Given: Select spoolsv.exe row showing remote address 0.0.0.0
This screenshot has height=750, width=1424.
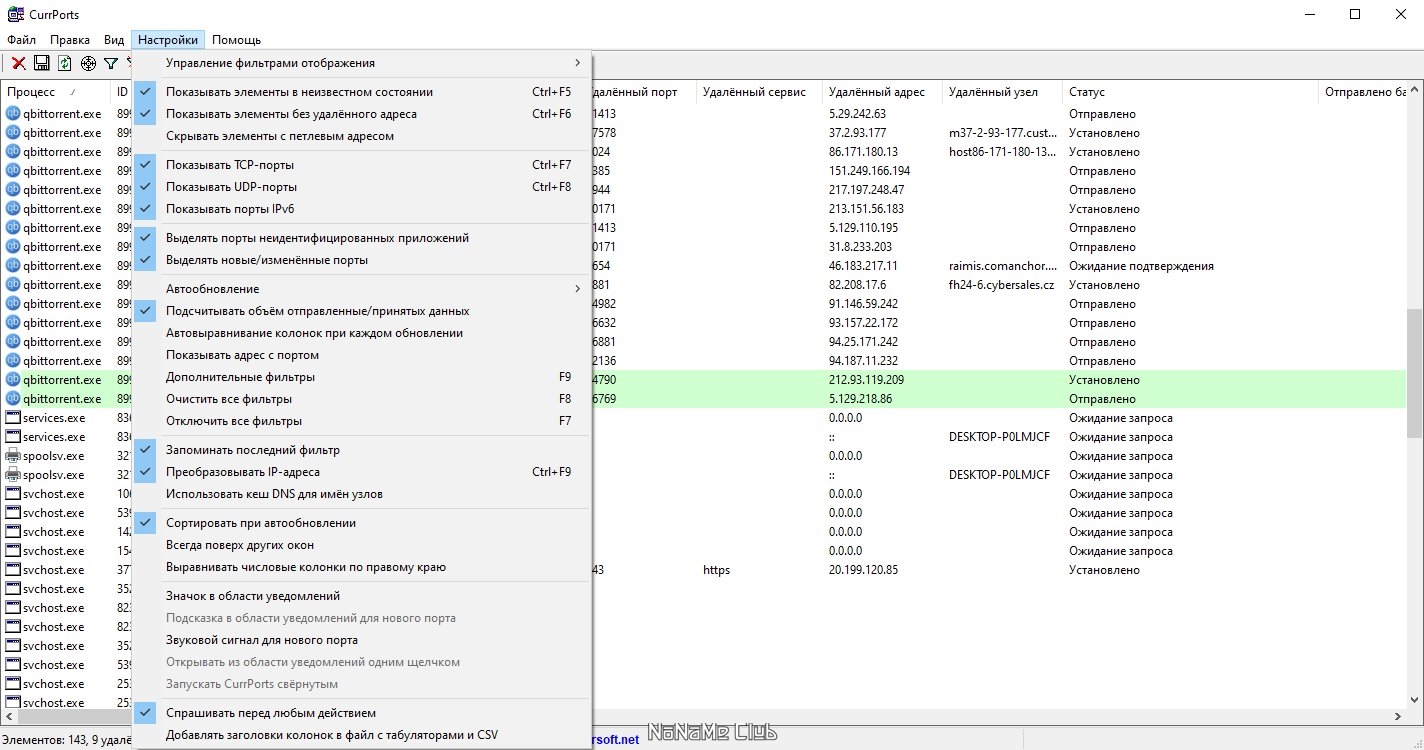Looking at the screenshot, I should click(x=703, y=456).
